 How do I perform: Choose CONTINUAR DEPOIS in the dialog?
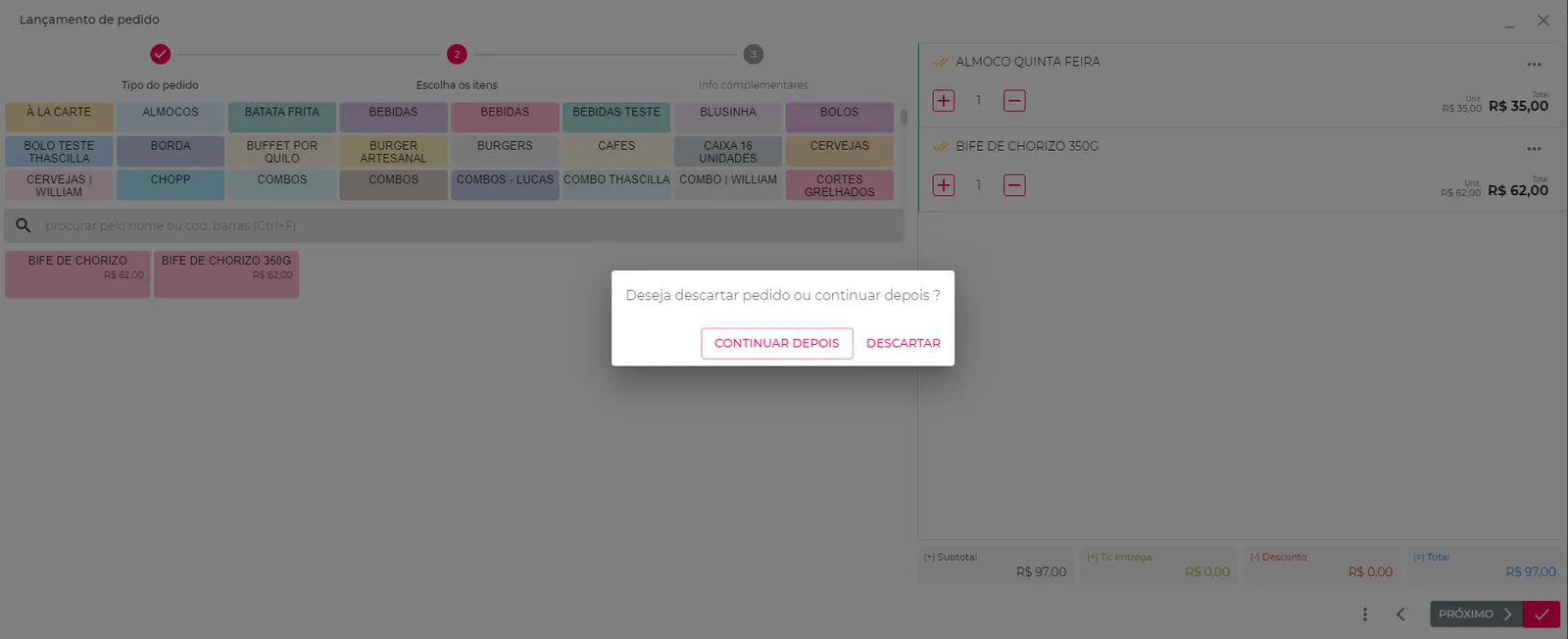click(776, 343)
